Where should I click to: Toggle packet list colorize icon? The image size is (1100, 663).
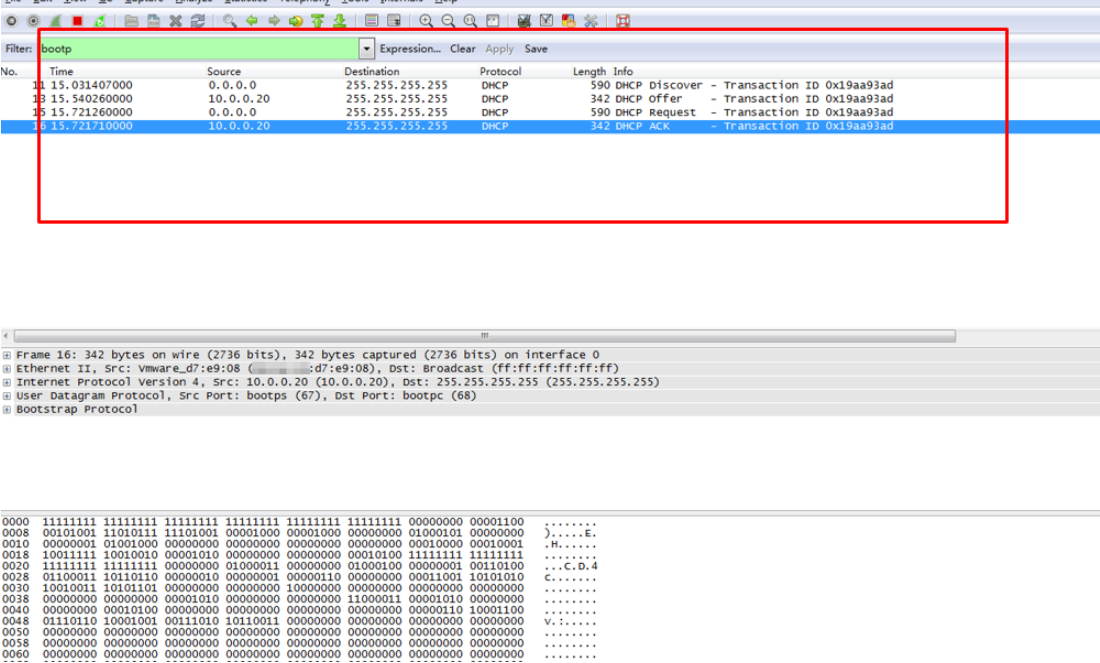pos(372,21)
